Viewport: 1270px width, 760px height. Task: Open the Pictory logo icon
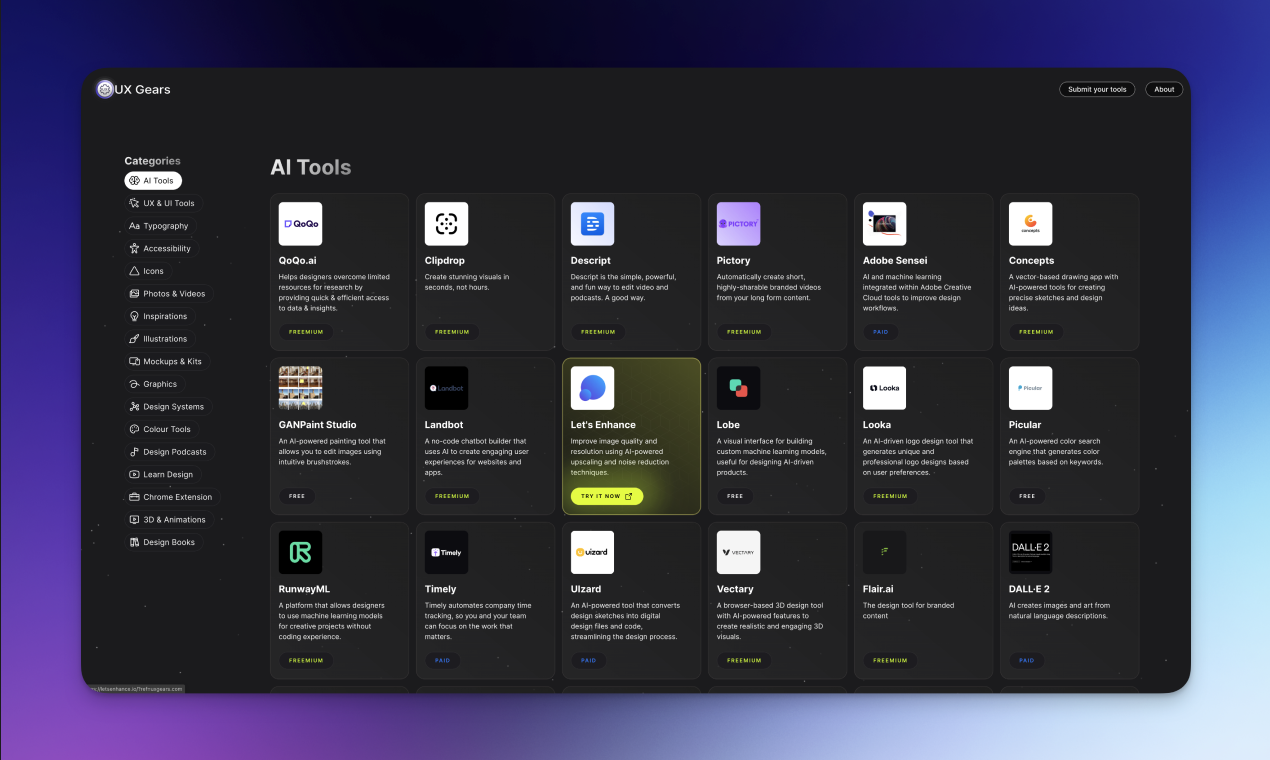click(738, 224)
